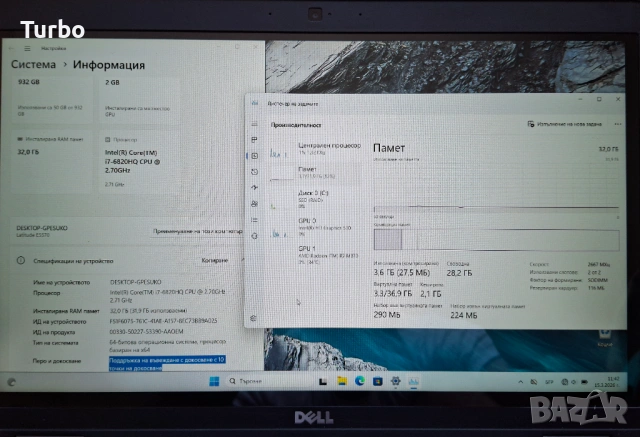640x437 pixels.
Task: Open widgets icon at taskbar left edge
Action: (x=11, y=382)
